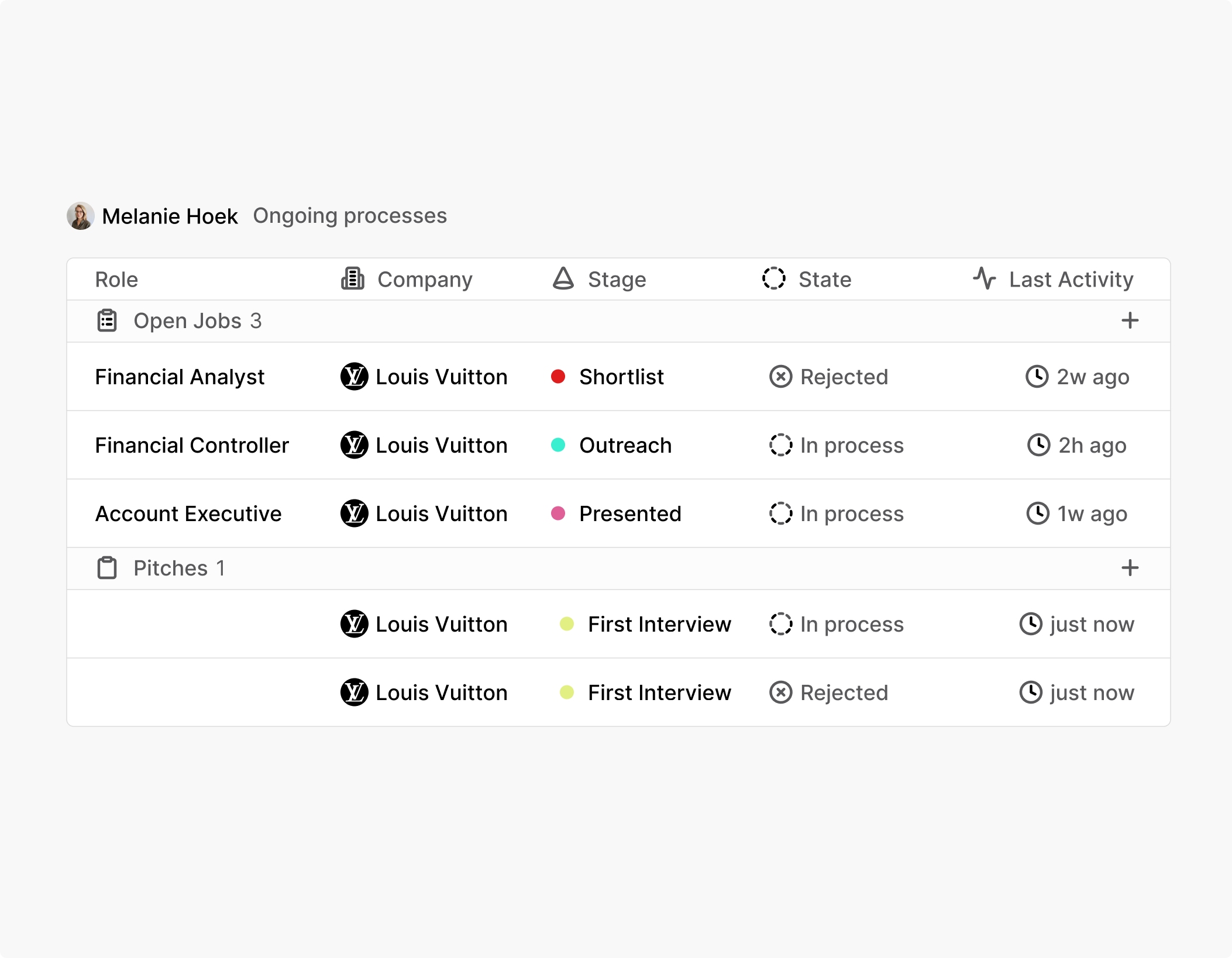Click the Company building icon in header
Screen dimensions: 1232x958
point(352,279)
